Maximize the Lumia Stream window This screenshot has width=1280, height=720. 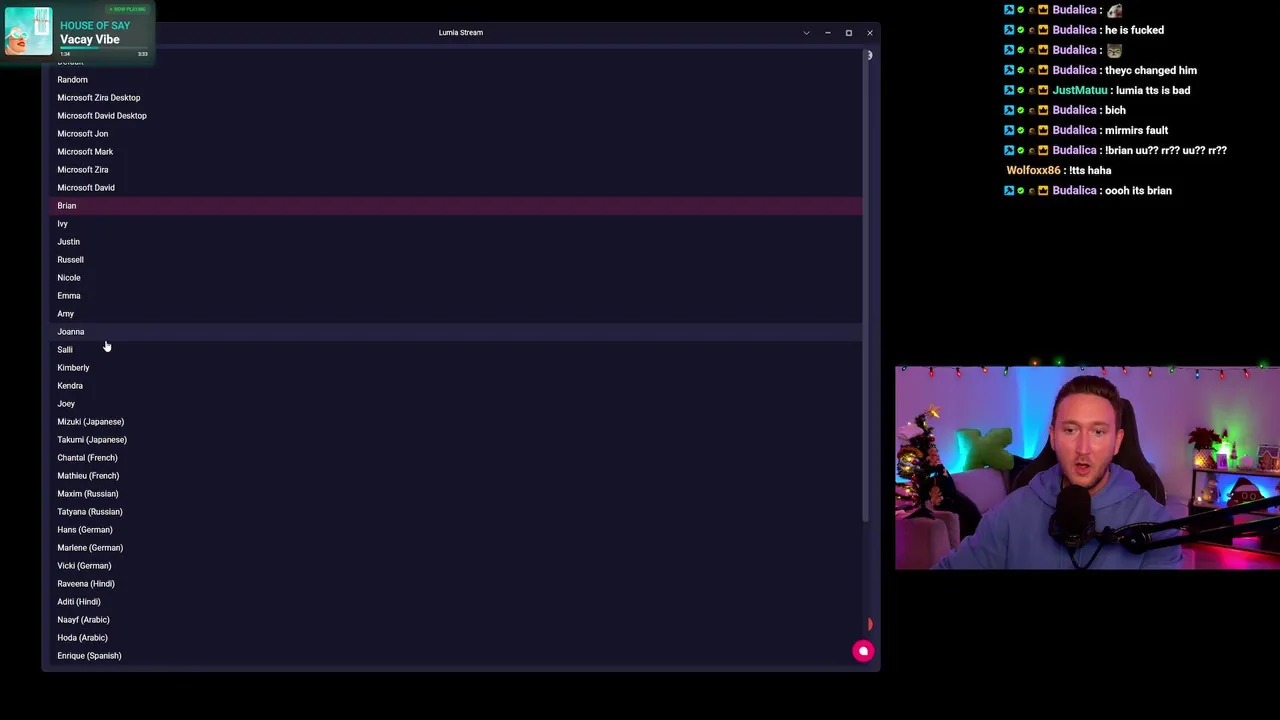849,33
